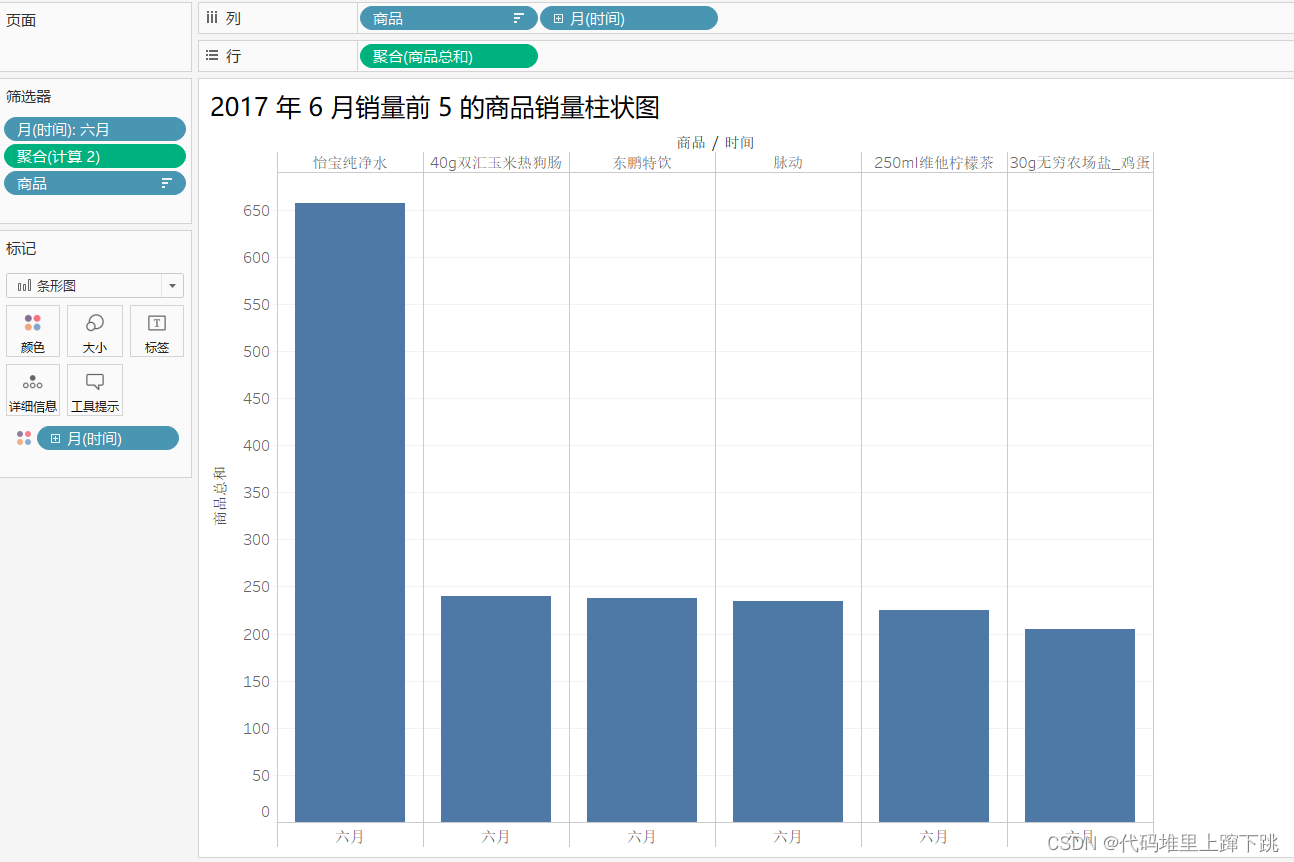Select the 商品 filter pill
The height and width of the screenshot is (862, 1294).
point(95,183)
